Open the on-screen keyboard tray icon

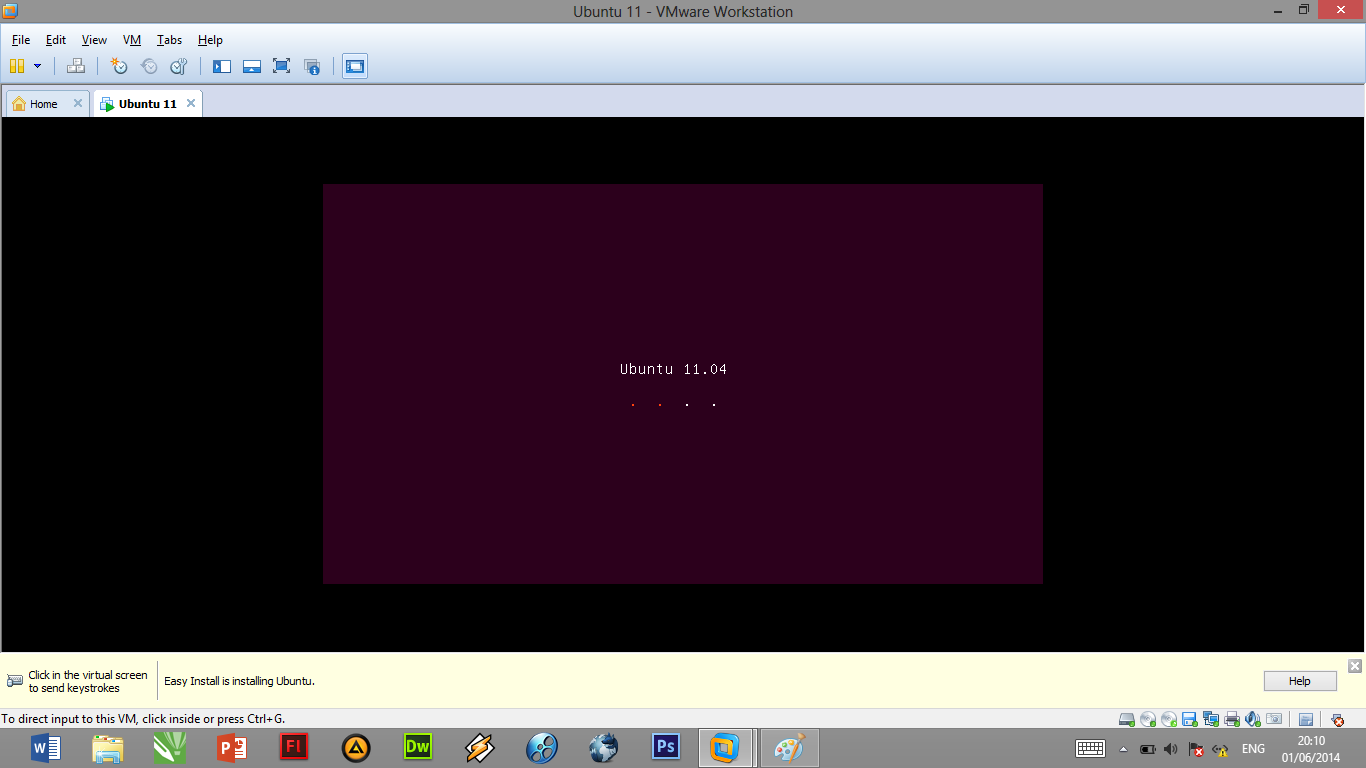1090,748
